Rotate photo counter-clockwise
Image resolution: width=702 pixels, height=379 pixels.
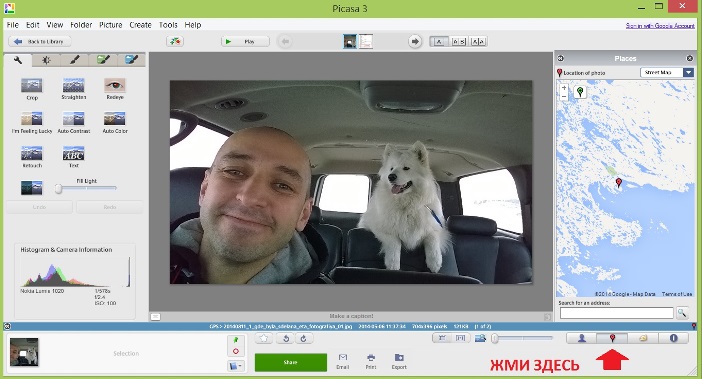pyautogui.click(x=286, y=338)
